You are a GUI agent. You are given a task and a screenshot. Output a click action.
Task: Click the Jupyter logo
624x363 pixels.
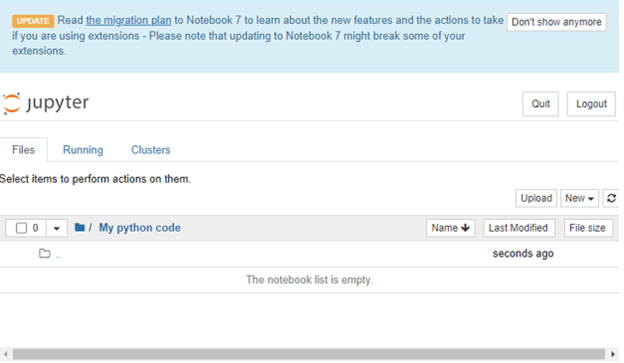point(46,103)
